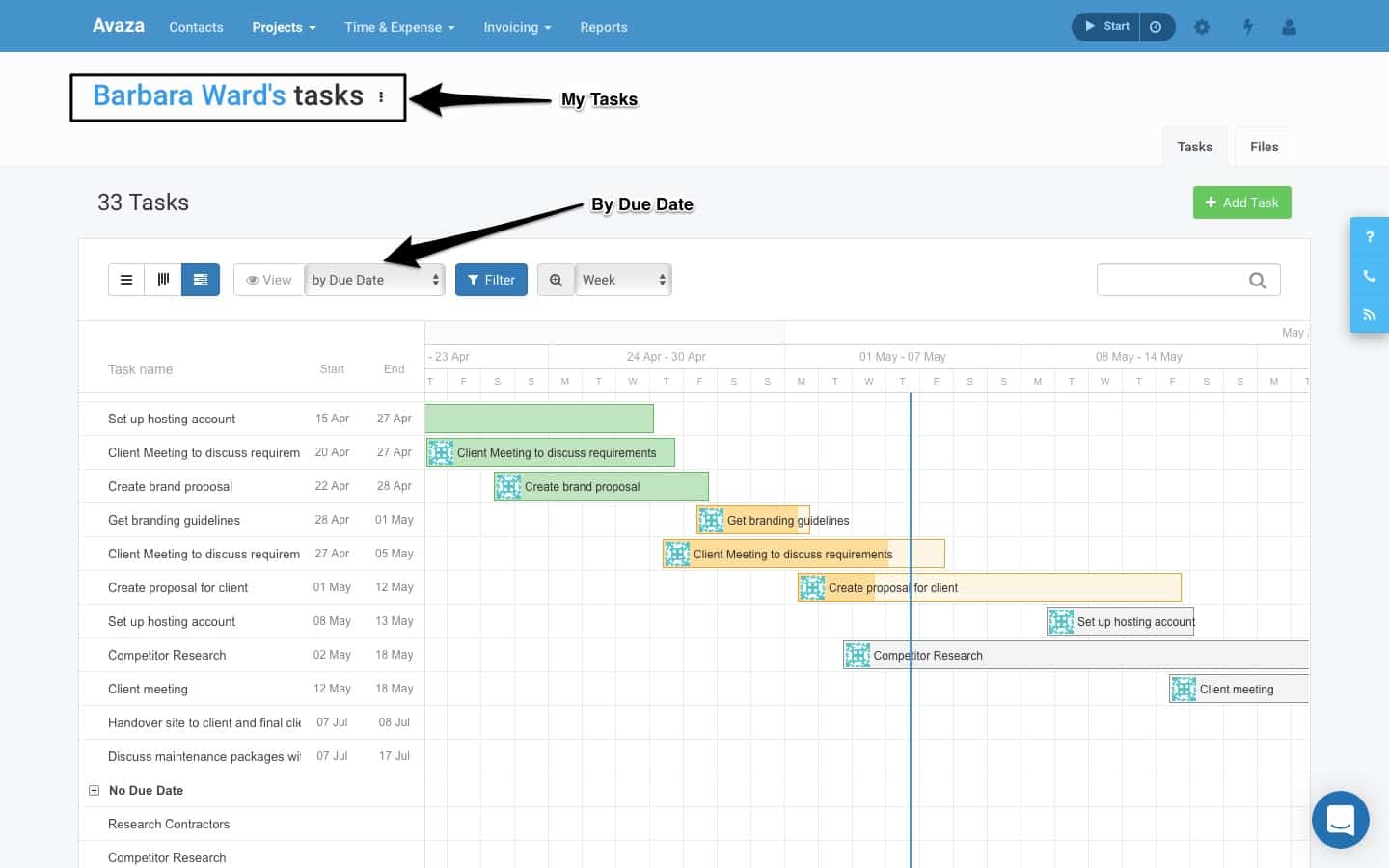
Task: Switch to list view layout
Action: [125, 279]
